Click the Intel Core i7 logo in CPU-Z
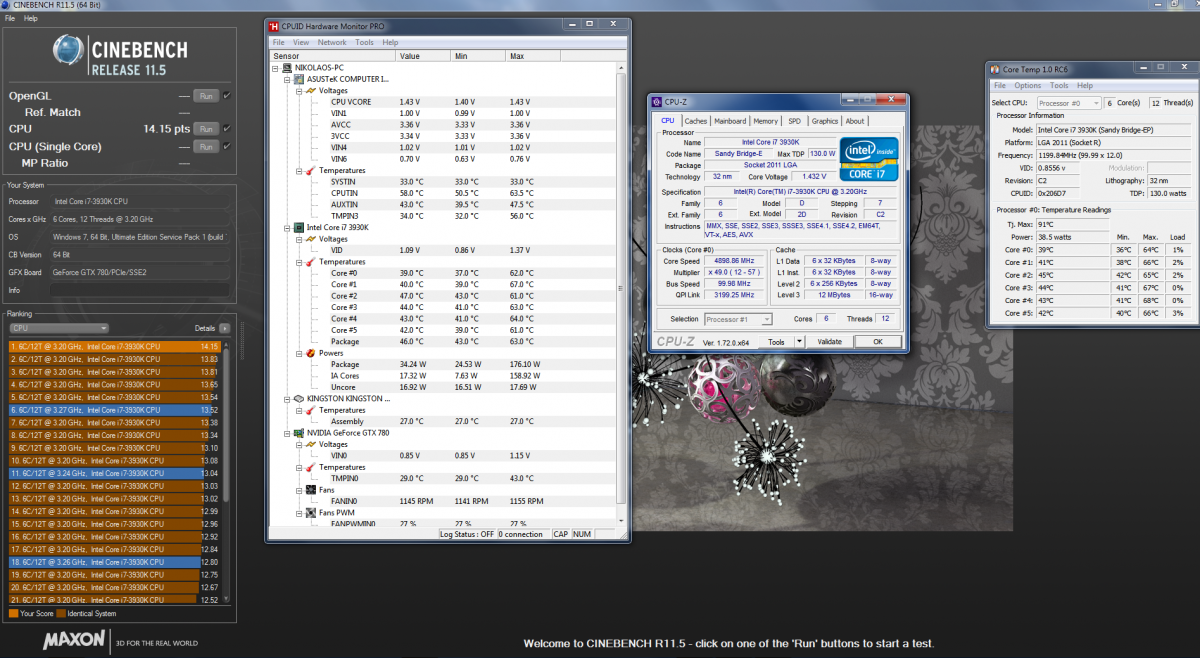 pos(868,158)
